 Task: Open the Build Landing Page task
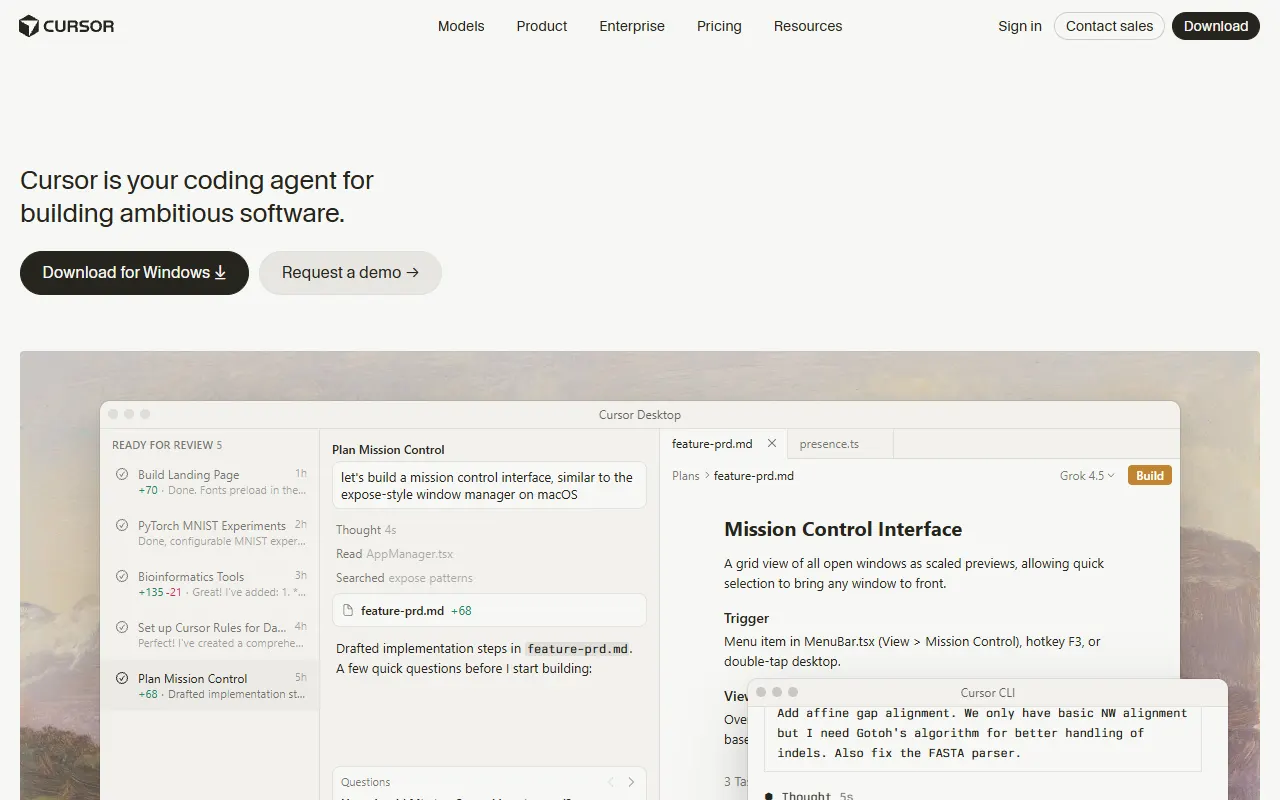(x=210, y=482)
